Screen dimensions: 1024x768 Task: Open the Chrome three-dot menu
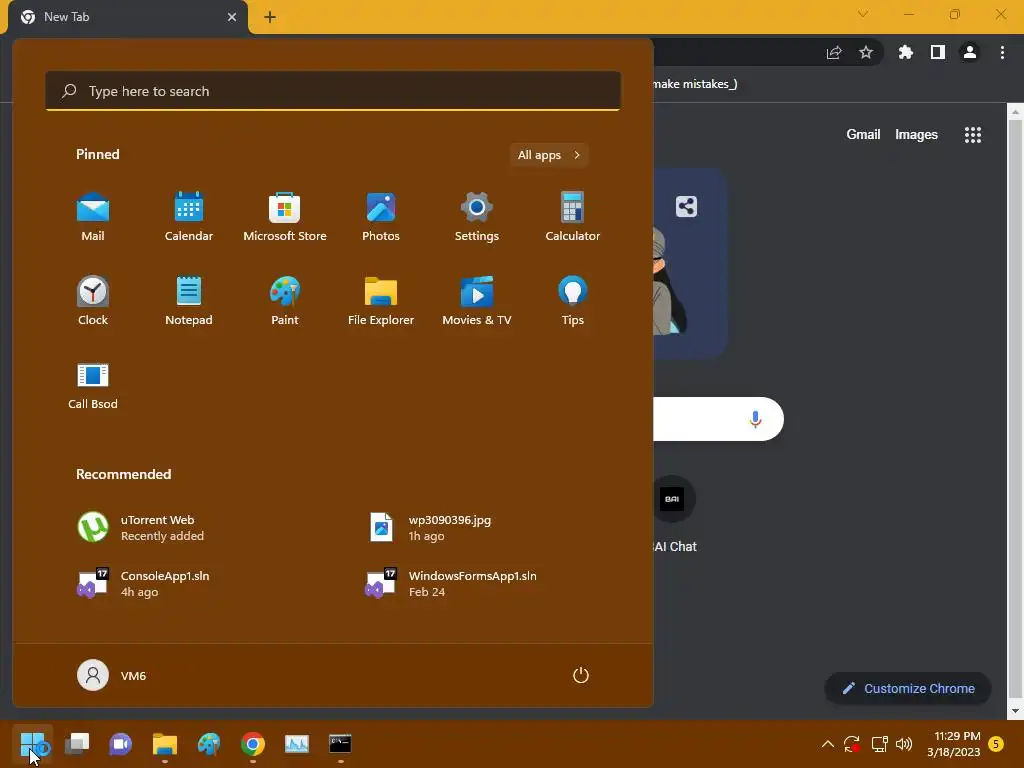1002,52
